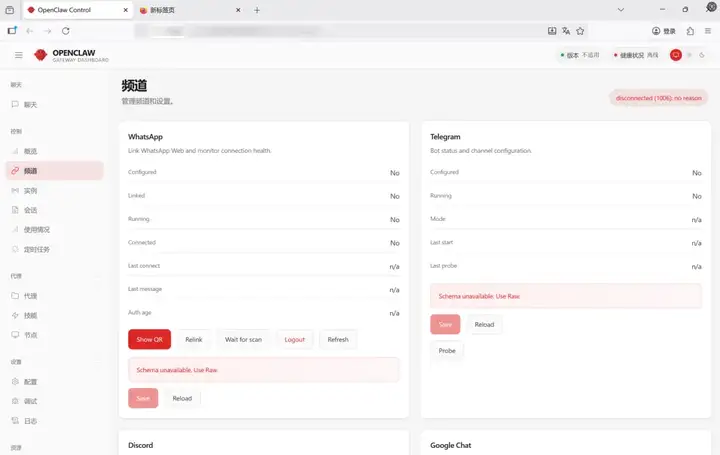Go forward with the browser forward arrow

tap(47, 31)
